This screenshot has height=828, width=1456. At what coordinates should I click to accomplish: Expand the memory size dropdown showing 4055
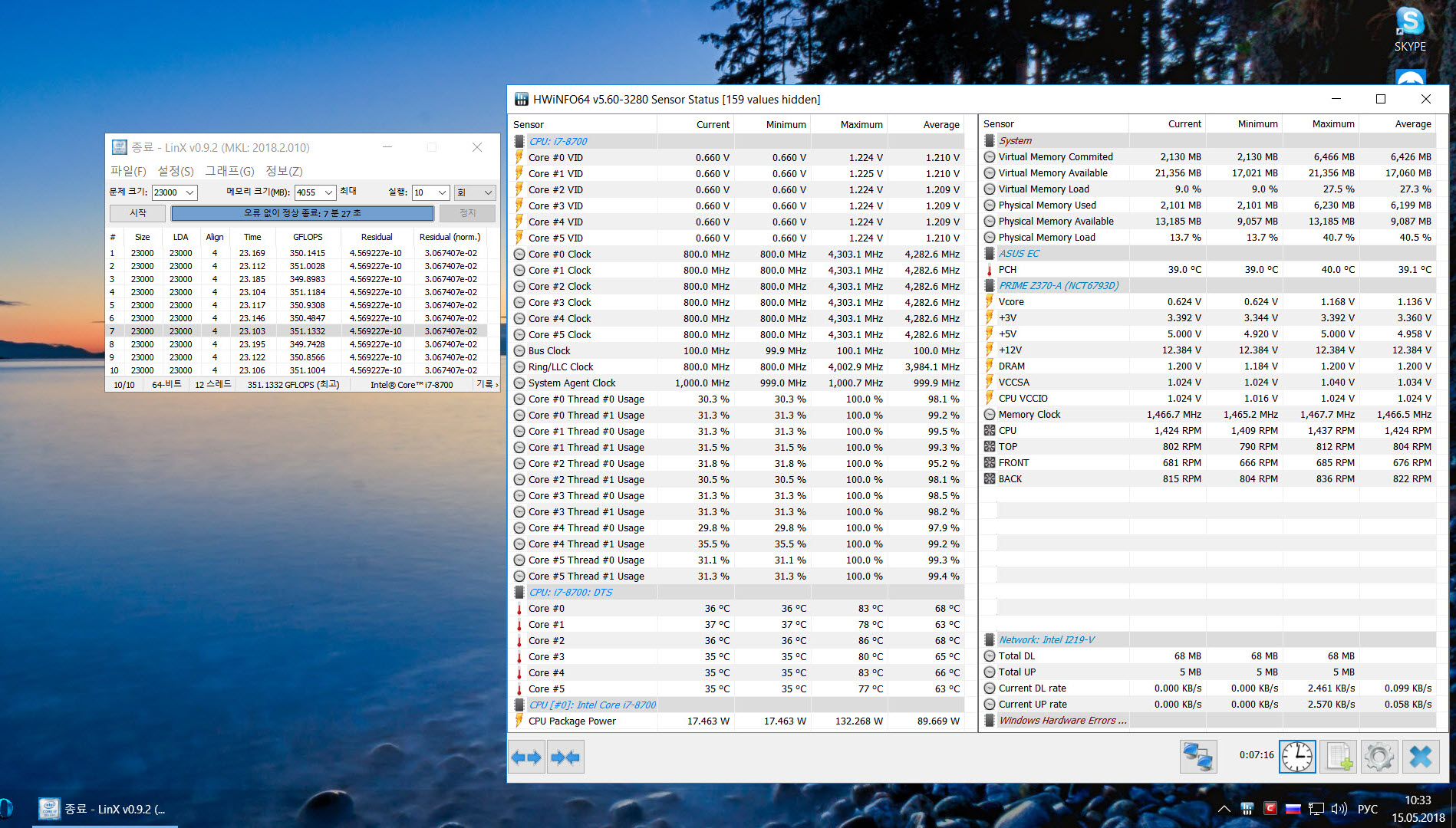tap(328, 192)
